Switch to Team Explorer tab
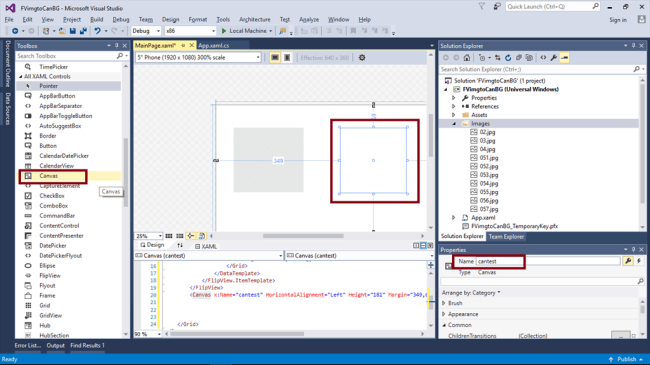650x365 pixels. pos(506,237)
